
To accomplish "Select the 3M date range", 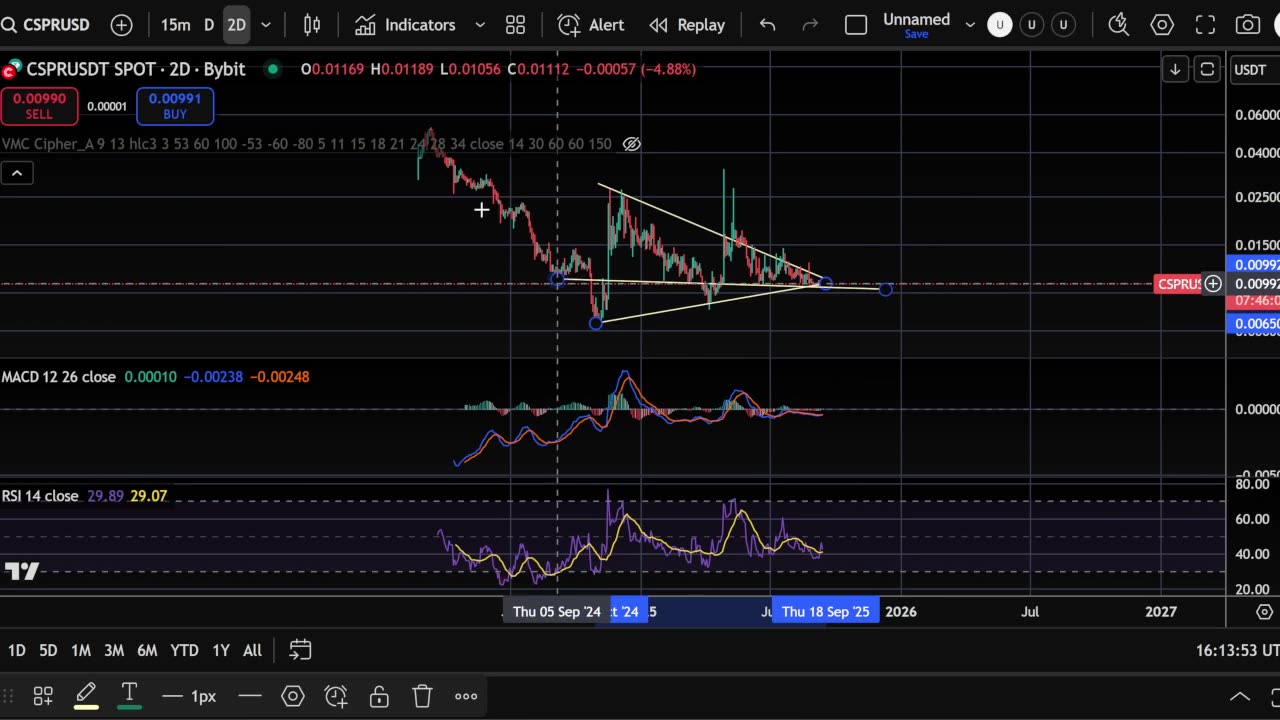I will (x=114, y=650).
